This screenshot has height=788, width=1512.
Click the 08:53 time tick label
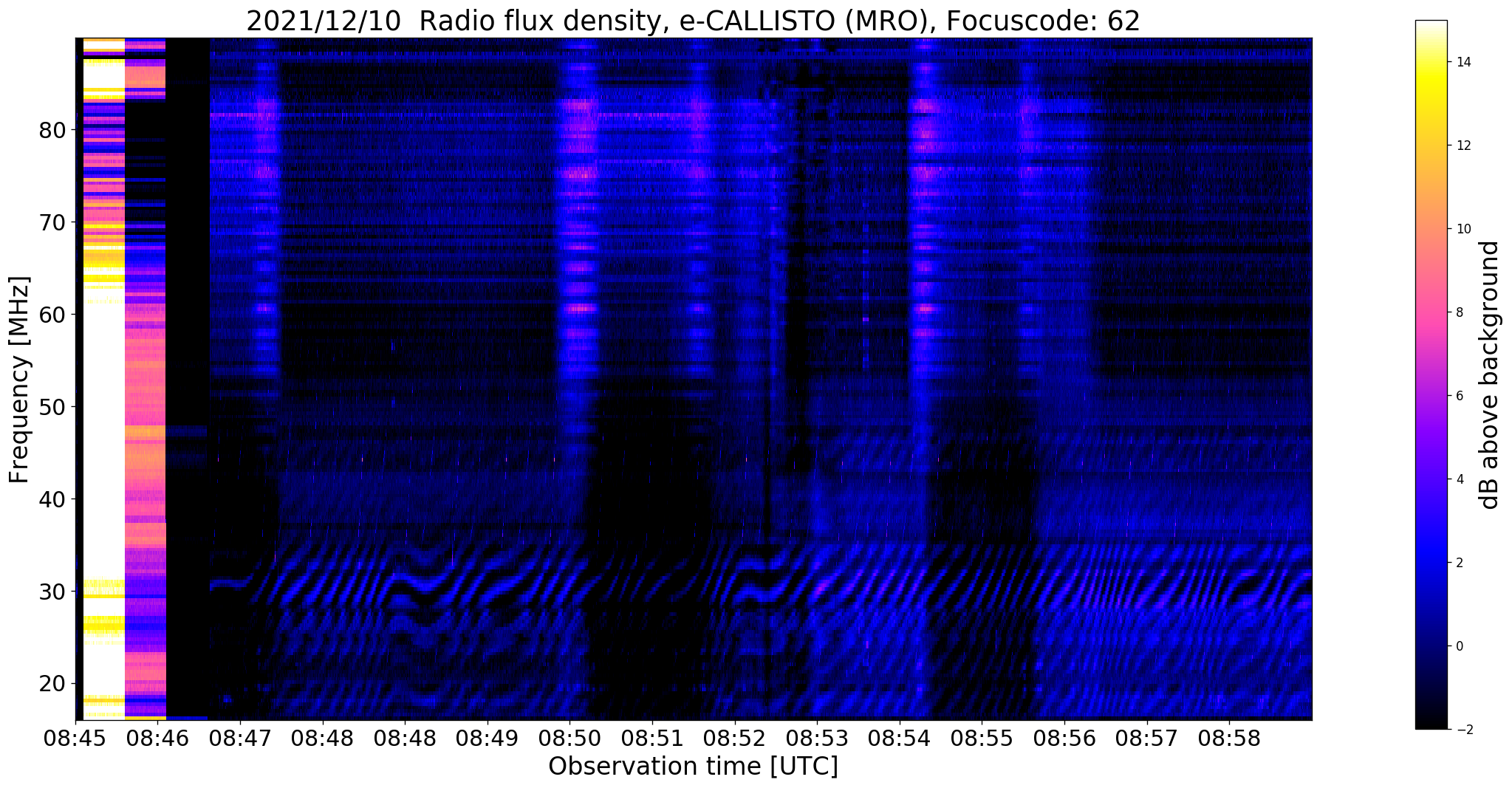coord(817,737)
